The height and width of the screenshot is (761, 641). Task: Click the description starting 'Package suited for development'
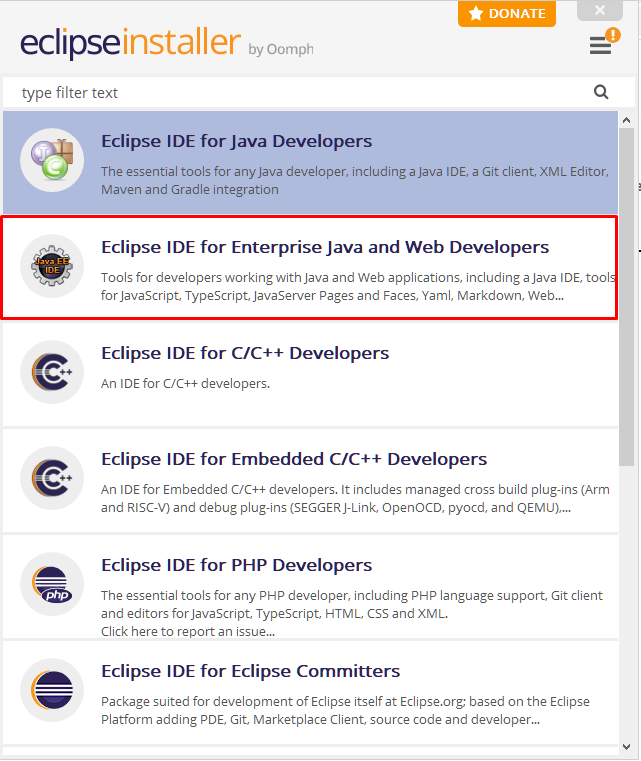[x=345, y=711]
